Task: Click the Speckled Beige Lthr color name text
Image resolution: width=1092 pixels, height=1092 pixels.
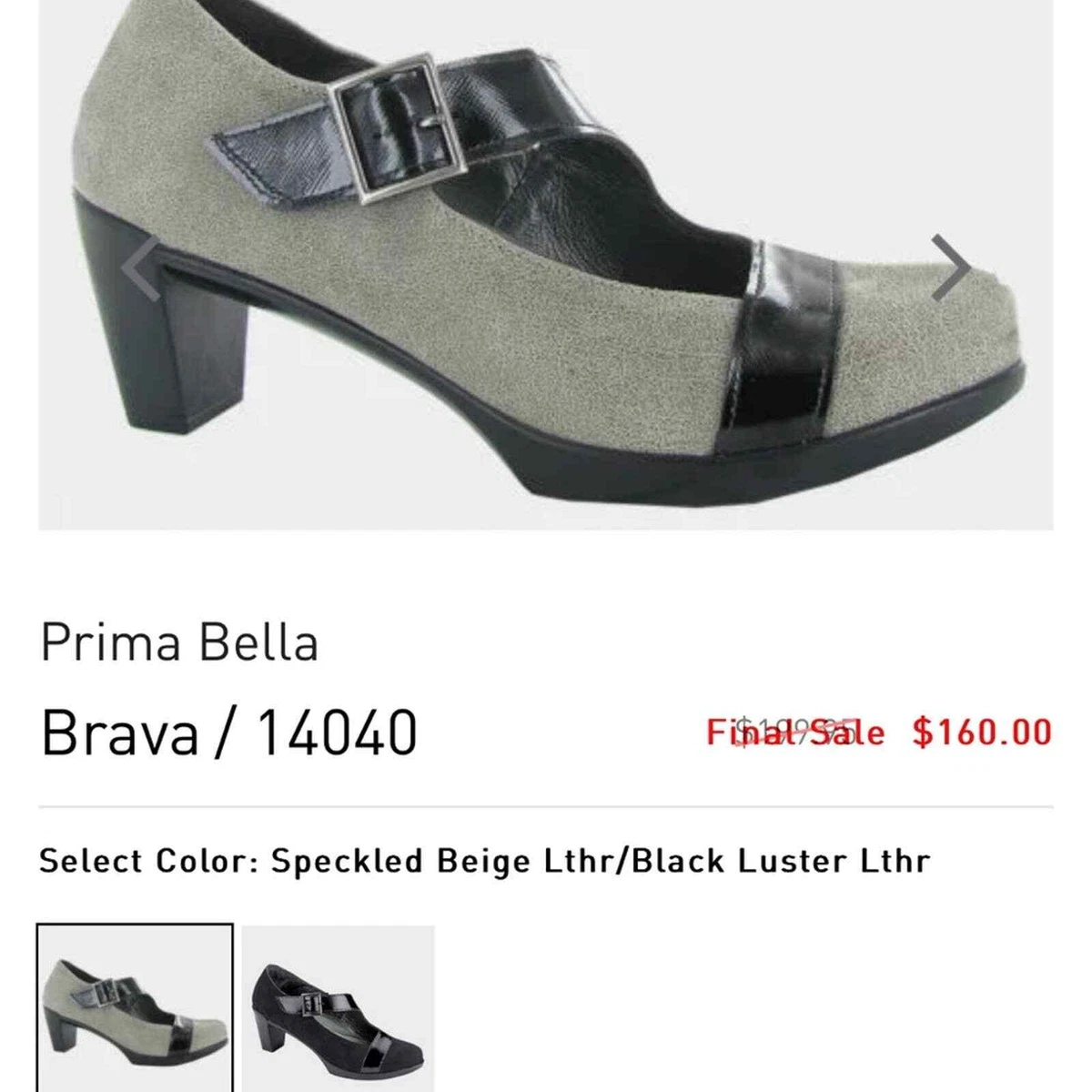Action: (442, 860)
